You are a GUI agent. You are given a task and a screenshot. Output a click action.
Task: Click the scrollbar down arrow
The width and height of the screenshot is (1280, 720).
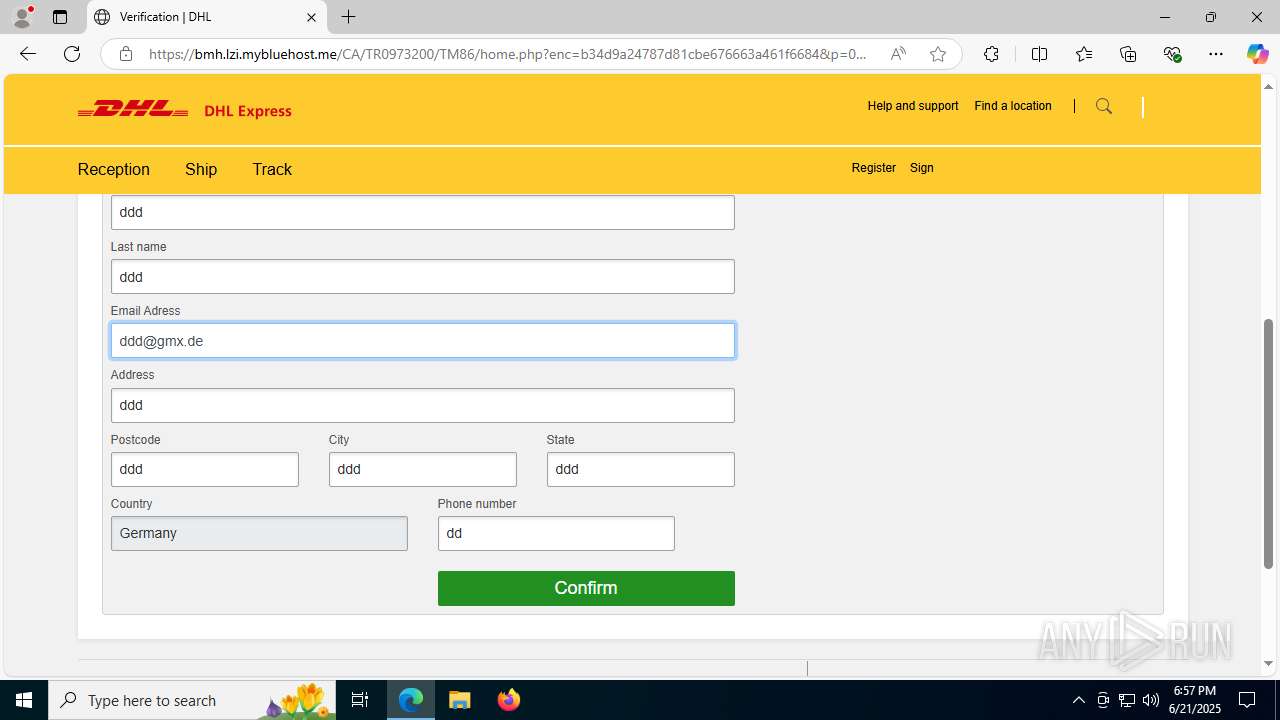point(1269,663)
